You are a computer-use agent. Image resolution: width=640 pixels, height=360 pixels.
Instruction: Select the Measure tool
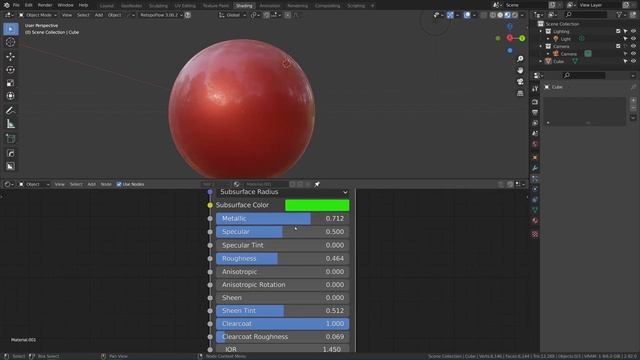pyautogui.click(x=11, y=124)
